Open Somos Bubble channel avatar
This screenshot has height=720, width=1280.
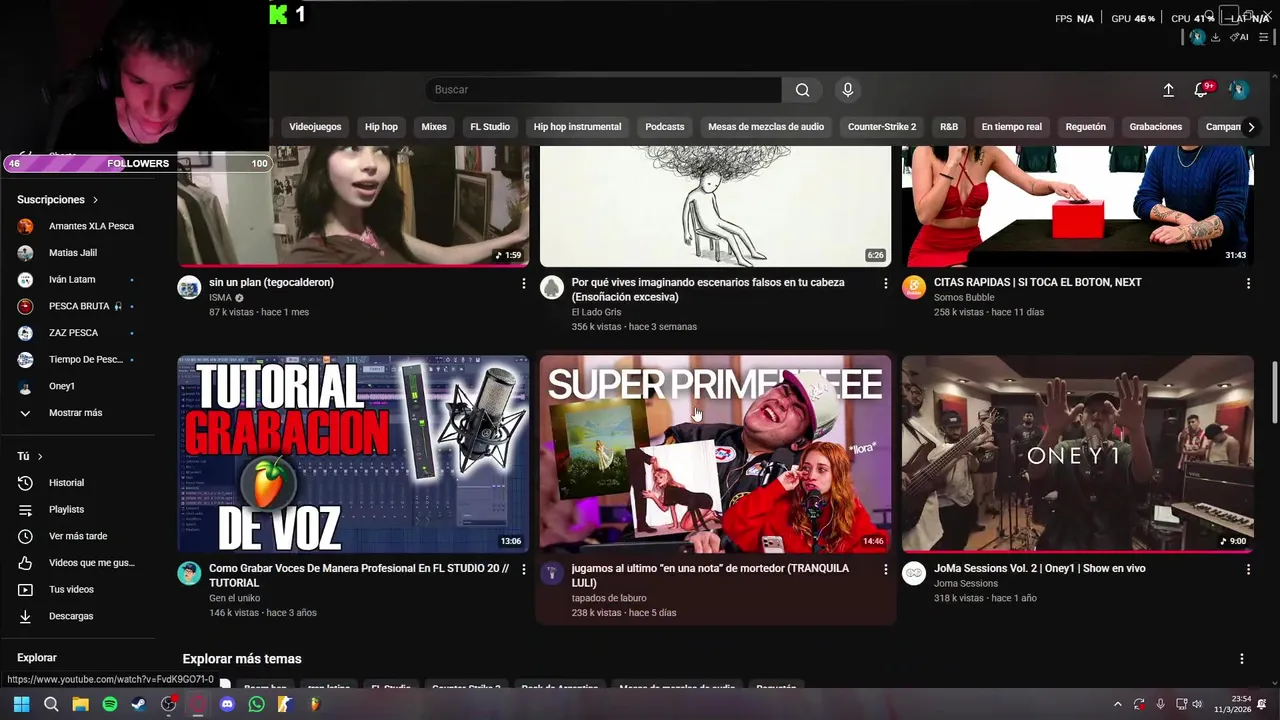click(x=914, y=288)
